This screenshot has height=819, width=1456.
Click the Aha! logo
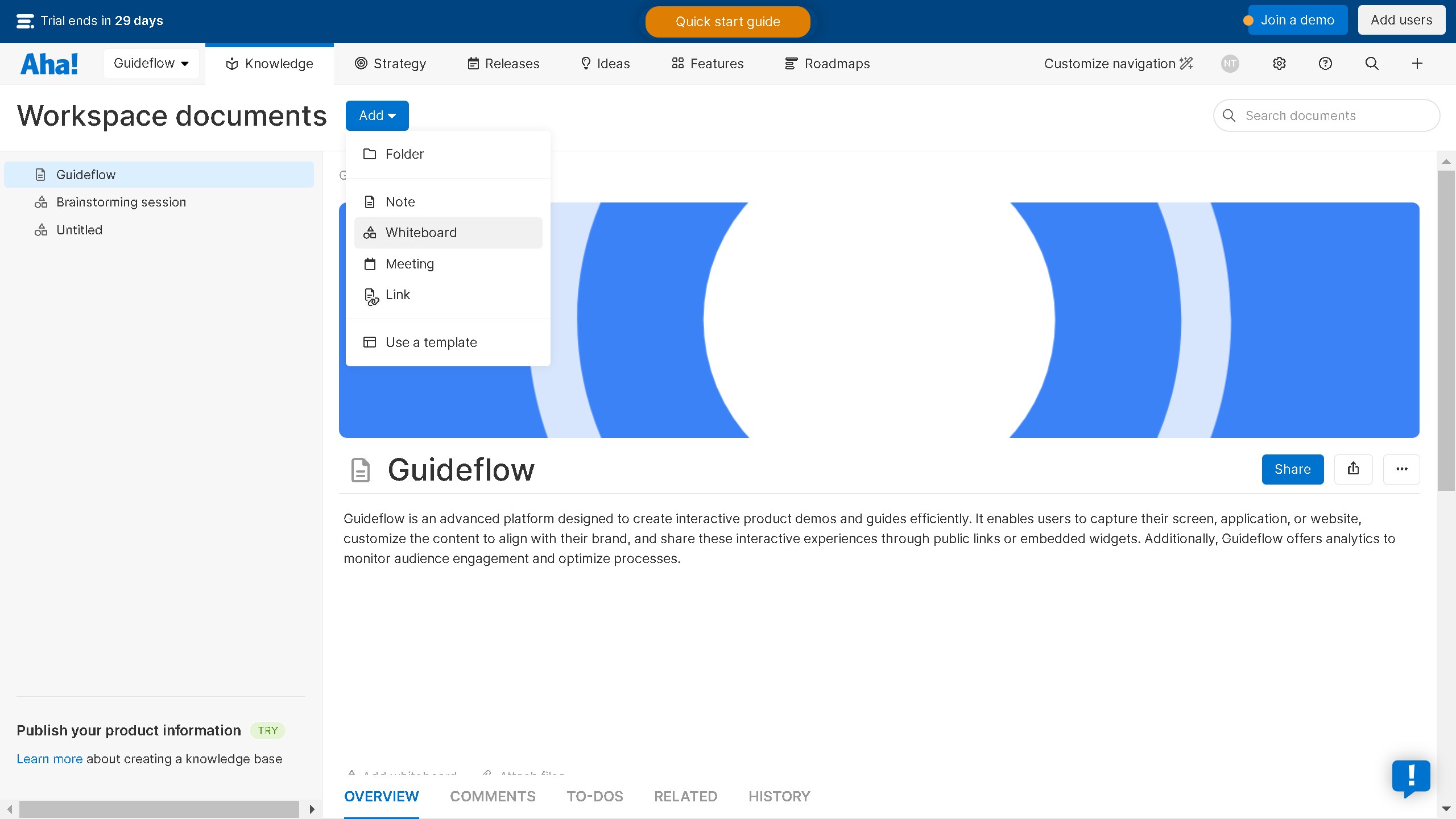pyautogui.click(x=49, y=64)
